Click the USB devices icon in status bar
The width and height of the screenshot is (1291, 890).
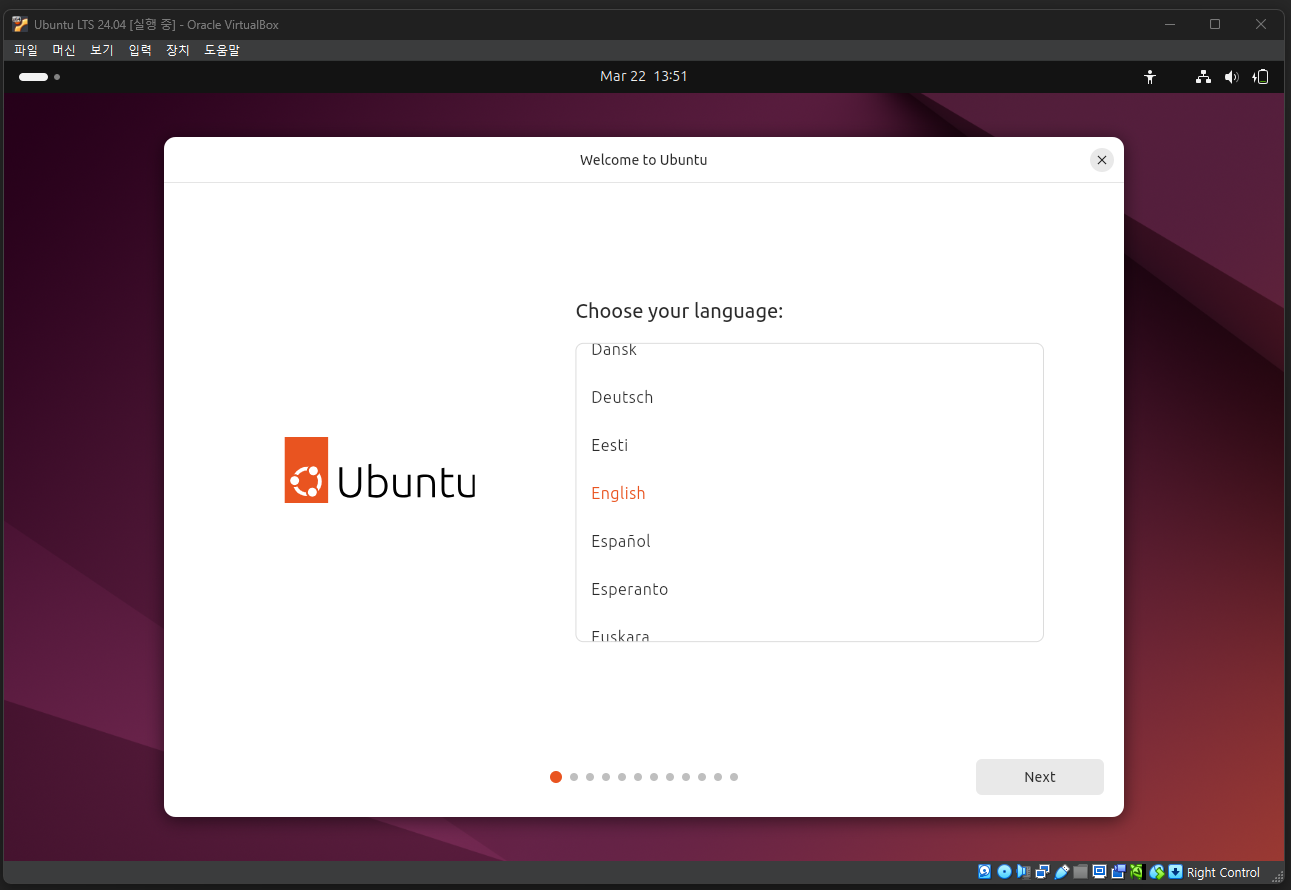pyautogui.click(x=1061, y=872)
